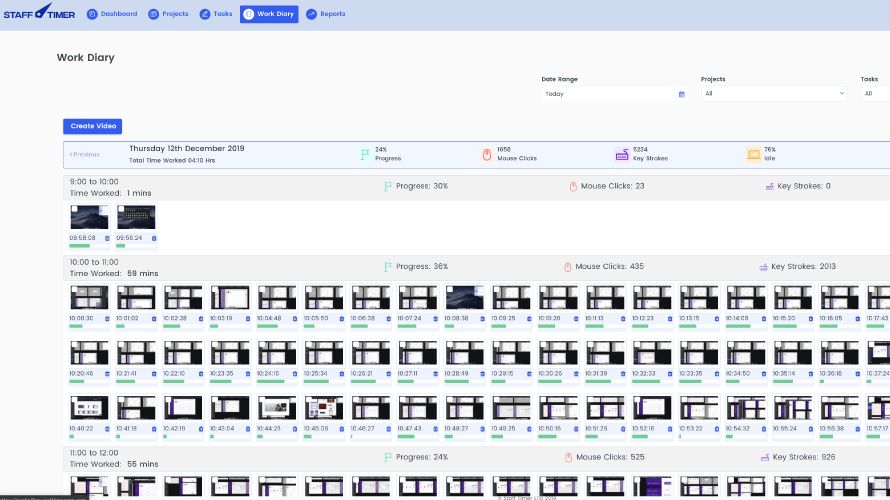Open the Tasks filter dropdown
Image resolution: width=890 pixels, height=500 pixels.
point(873,94)
